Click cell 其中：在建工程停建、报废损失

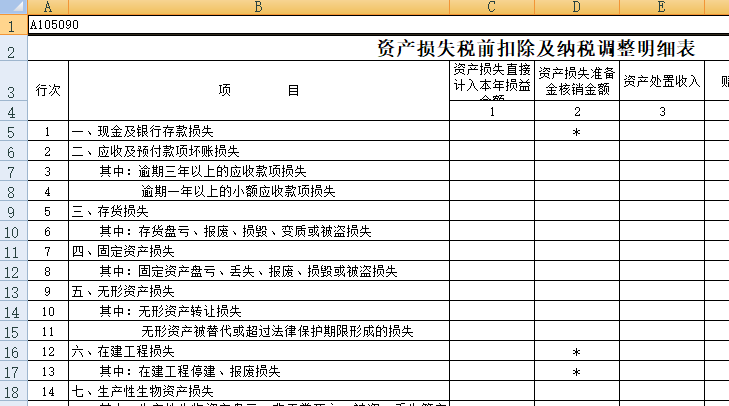click(259, 371)
